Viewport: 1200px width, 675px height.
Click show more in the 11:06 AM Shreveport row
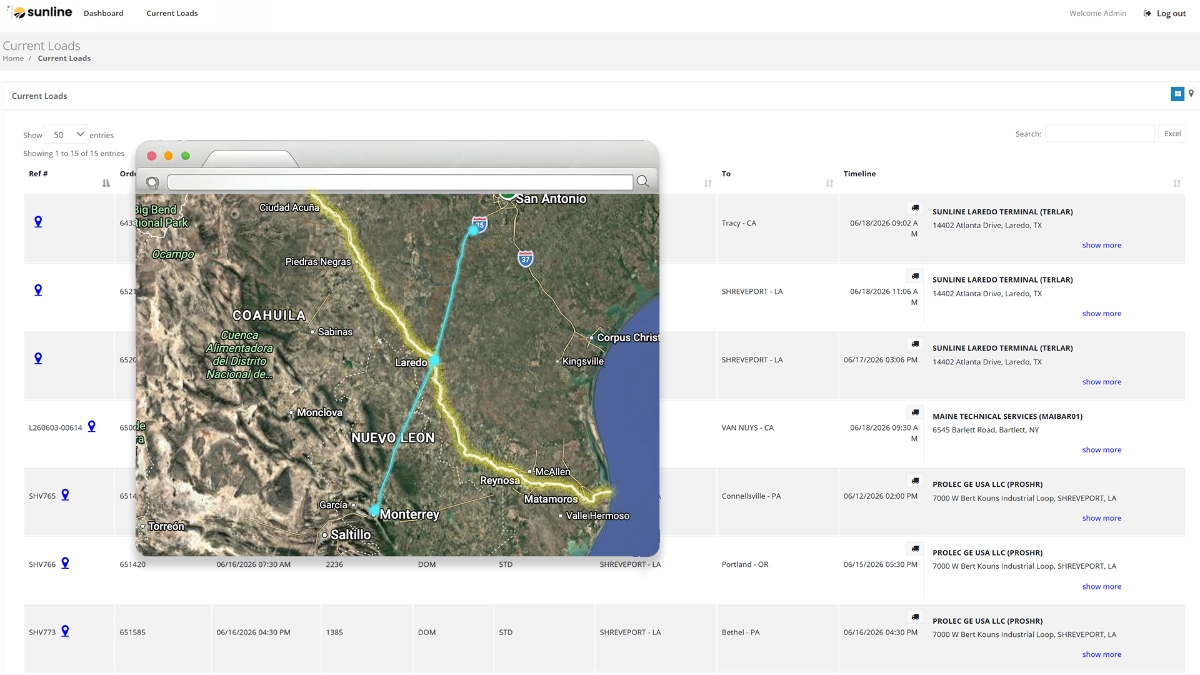(1101, 313)
